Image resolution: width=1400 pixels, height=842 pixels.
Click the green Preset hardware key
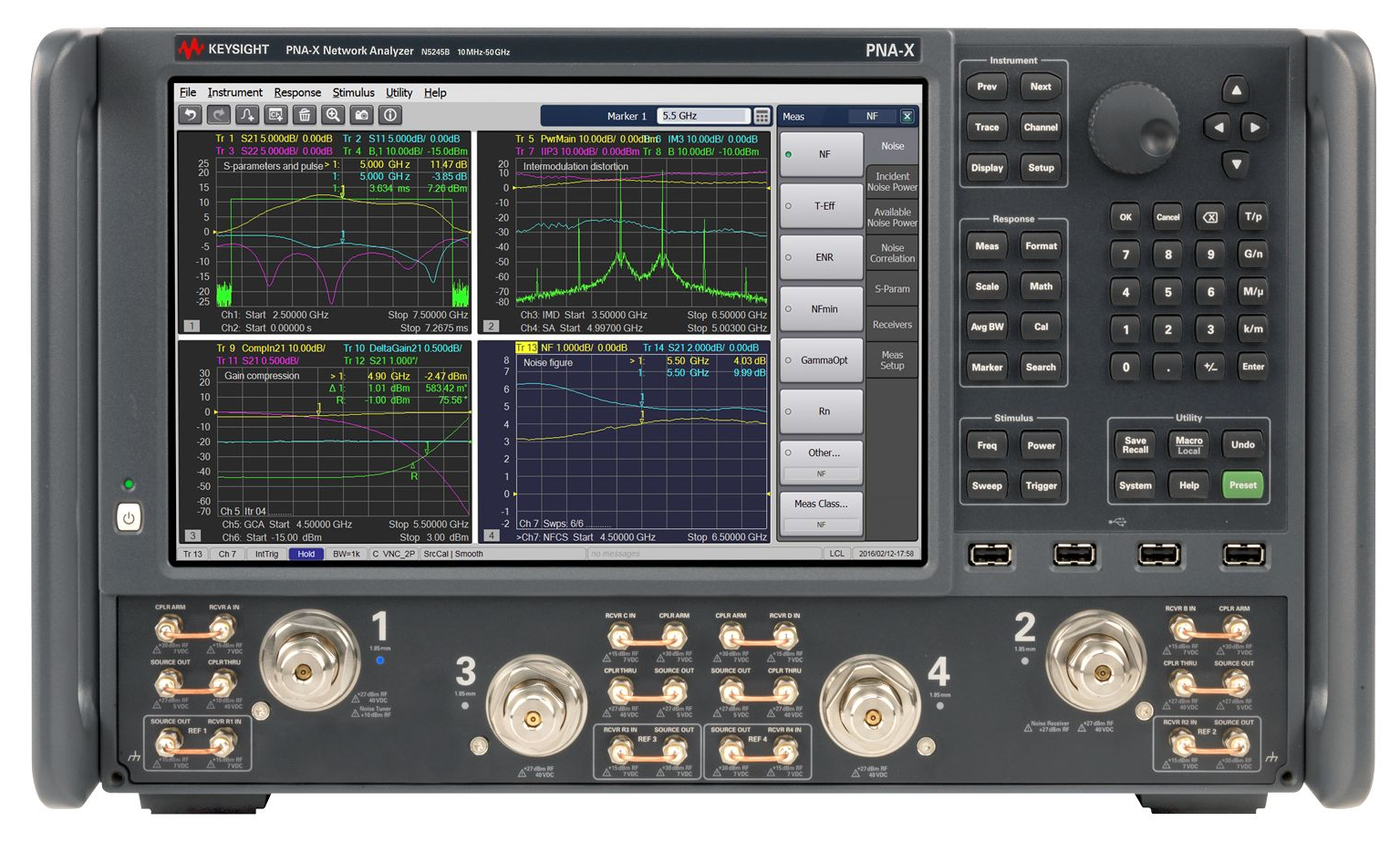tap(1242, 484)
